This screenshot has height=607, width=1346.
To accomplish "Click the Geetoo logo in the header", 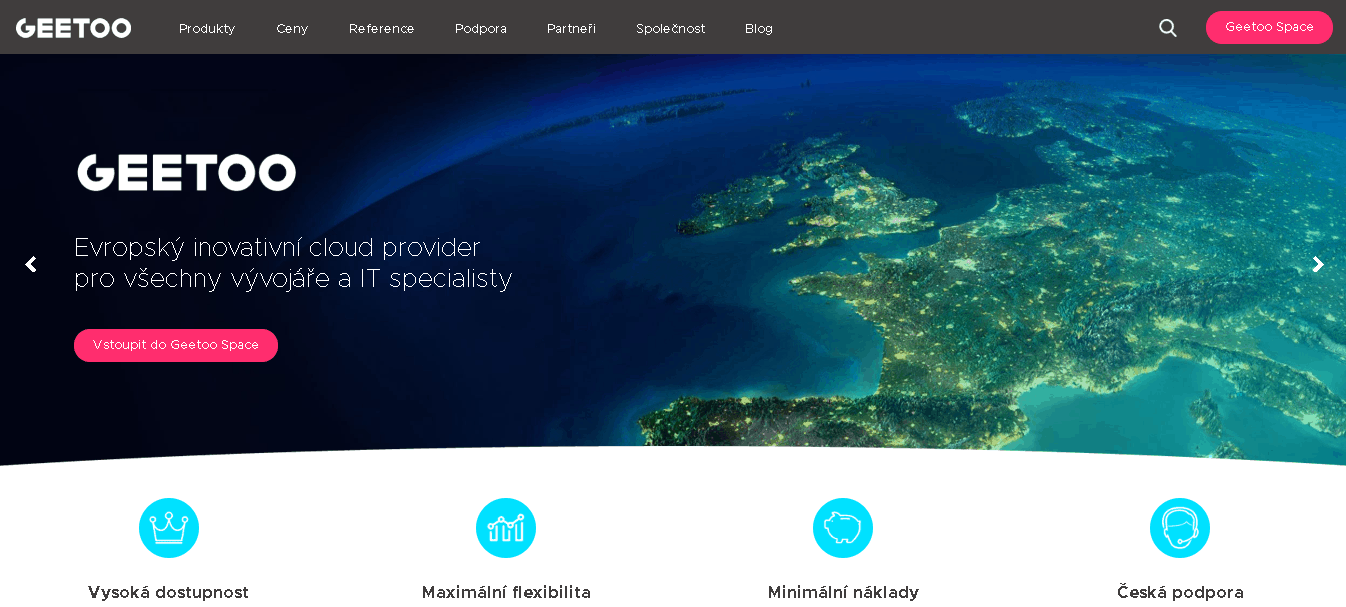I will [73, 28].
